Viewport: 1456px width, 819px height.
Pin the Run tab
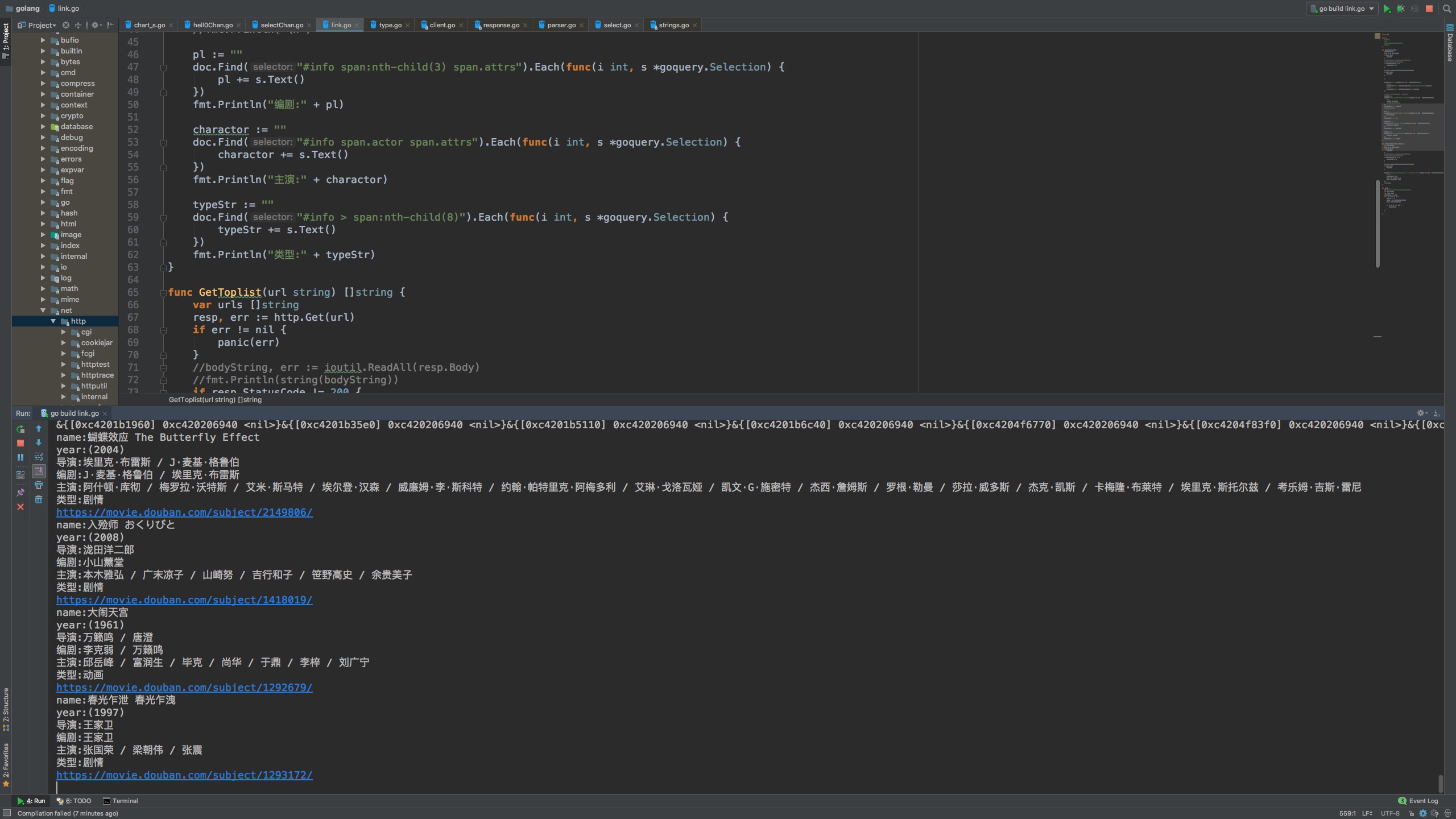click(20, 492)
